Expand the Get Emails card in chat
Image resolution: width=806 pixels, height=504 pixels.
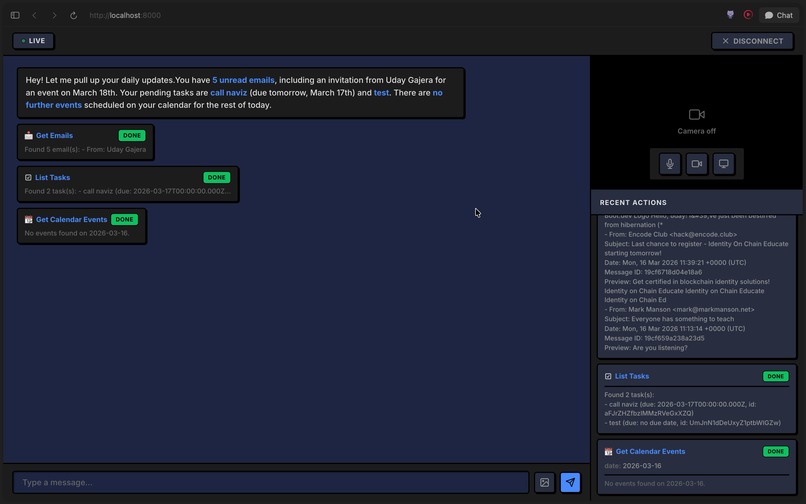tap(85, 142)
